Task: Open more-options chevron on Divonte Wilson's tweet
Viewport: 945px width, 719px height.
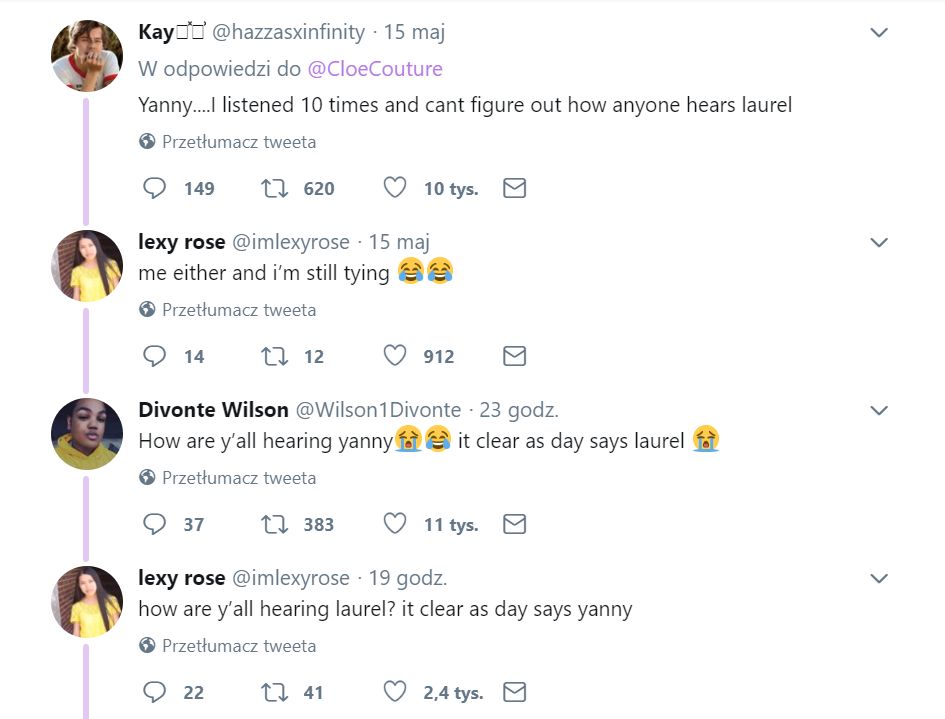Action: pos(879,411)
